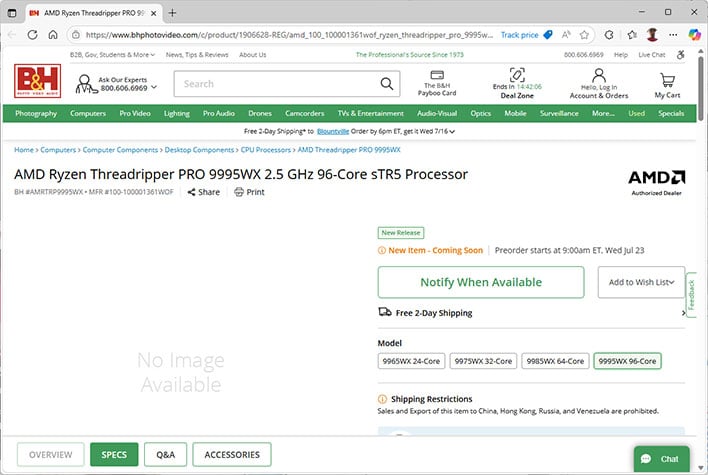708x475 pixels.
Task: Click the Blountville location link
Action: (x=333, y=131)
